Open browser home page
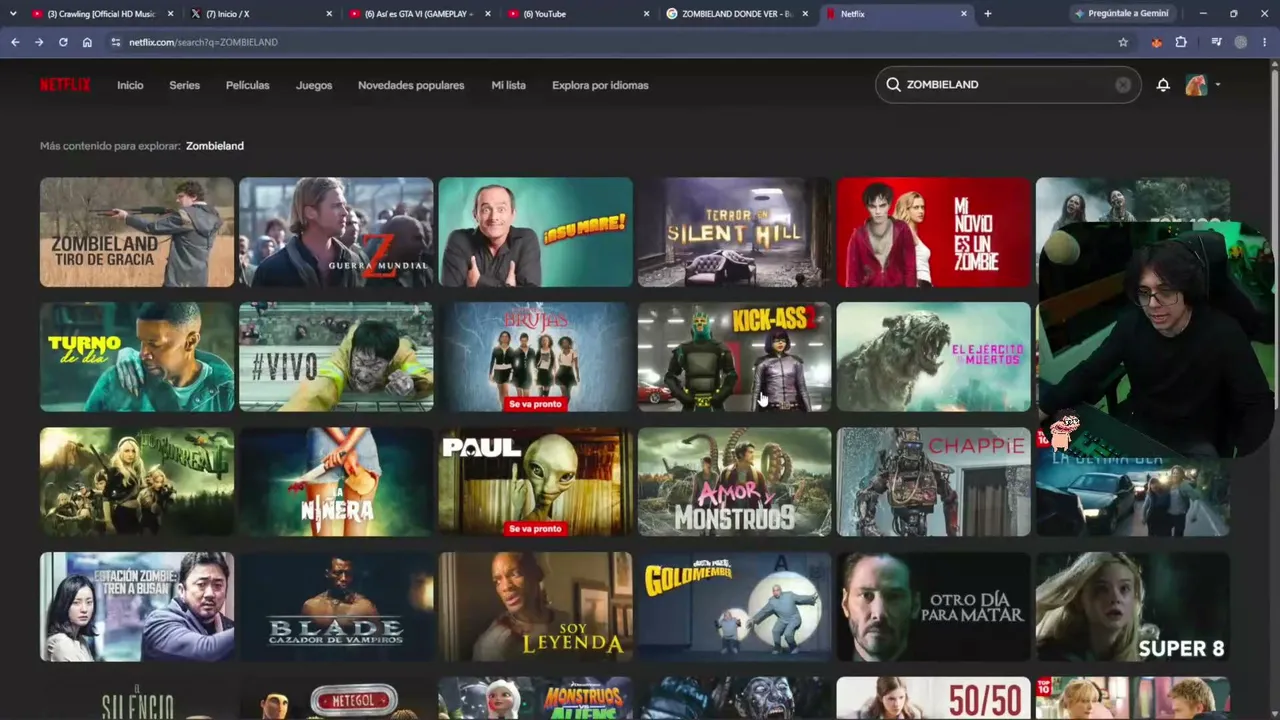Image resolution: width=1280 pixels, height=720 pixels. pos(87,42)
